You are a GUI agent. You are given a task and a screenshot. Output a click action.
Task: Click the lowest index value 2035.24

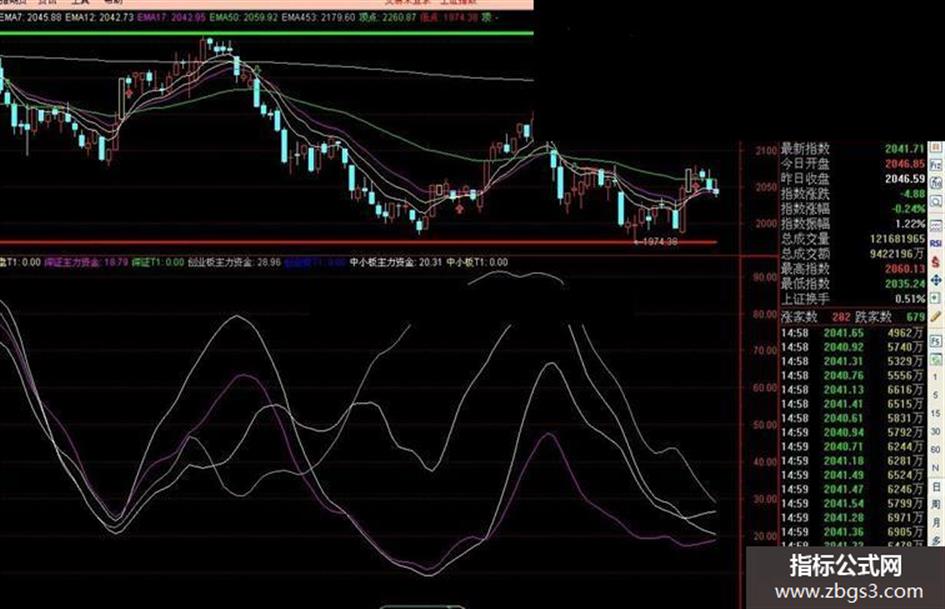(x=905, y=283)
